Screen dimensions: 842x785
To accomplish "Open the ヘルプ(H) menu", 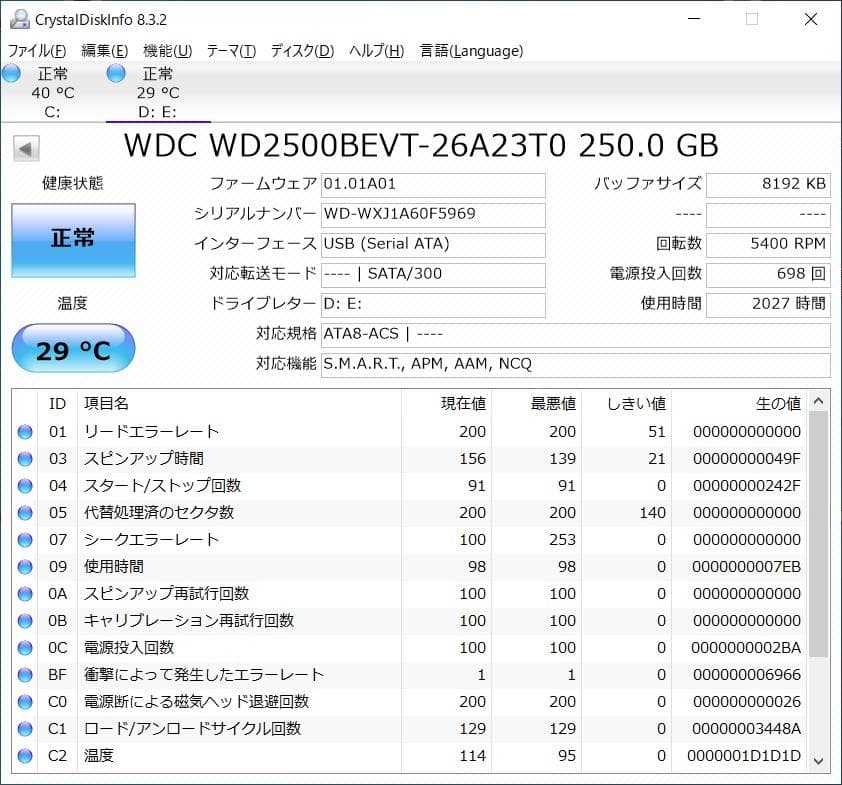I will point(376,50).
